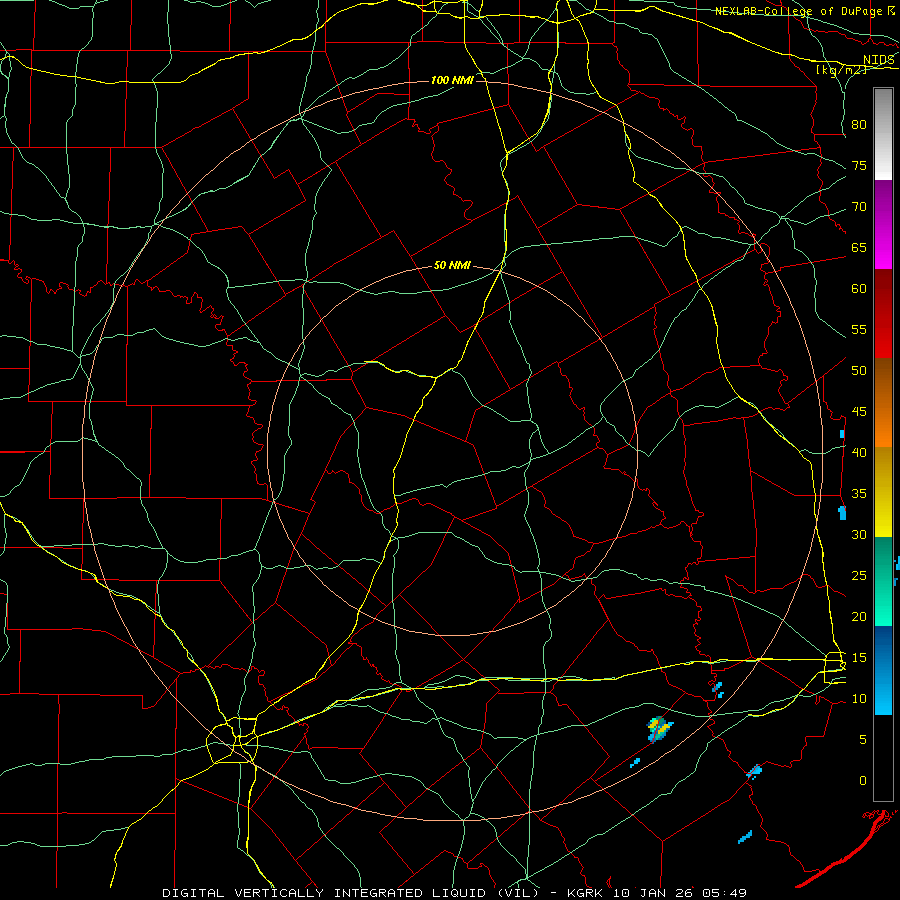Screen dimensions: 900x900
Task: Pick the purple-magenta segment of the VIL scale
Action: (x=883, y=224)
